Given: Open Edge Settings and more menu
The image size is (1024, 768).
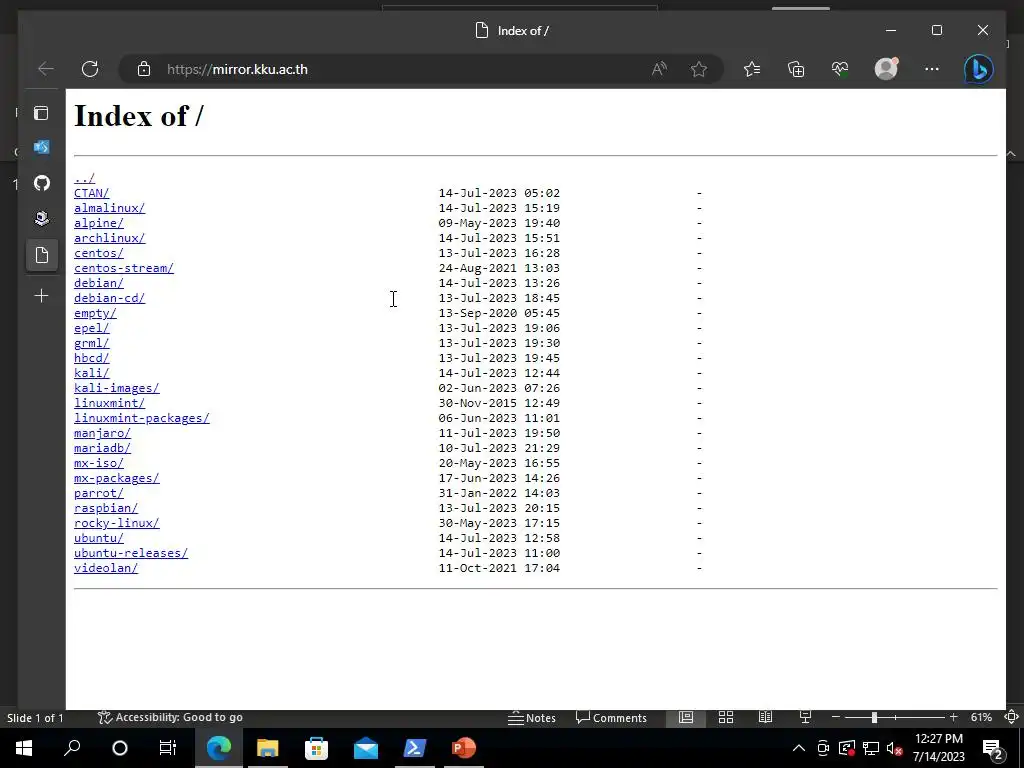Looking at the screenshot, I should coord(932,69).
